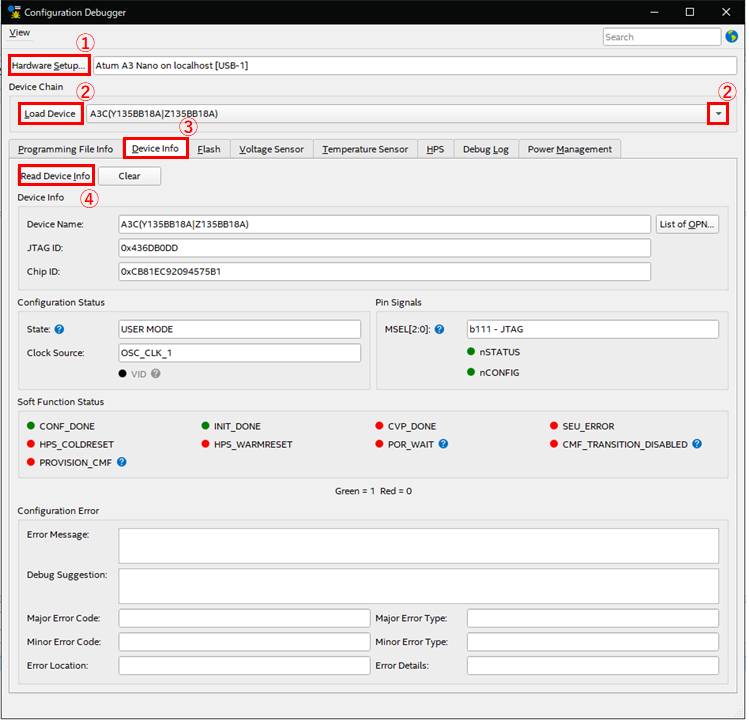Expand the Device Chain dropdown arrow
749x720 pixels.
pos(720,114)
